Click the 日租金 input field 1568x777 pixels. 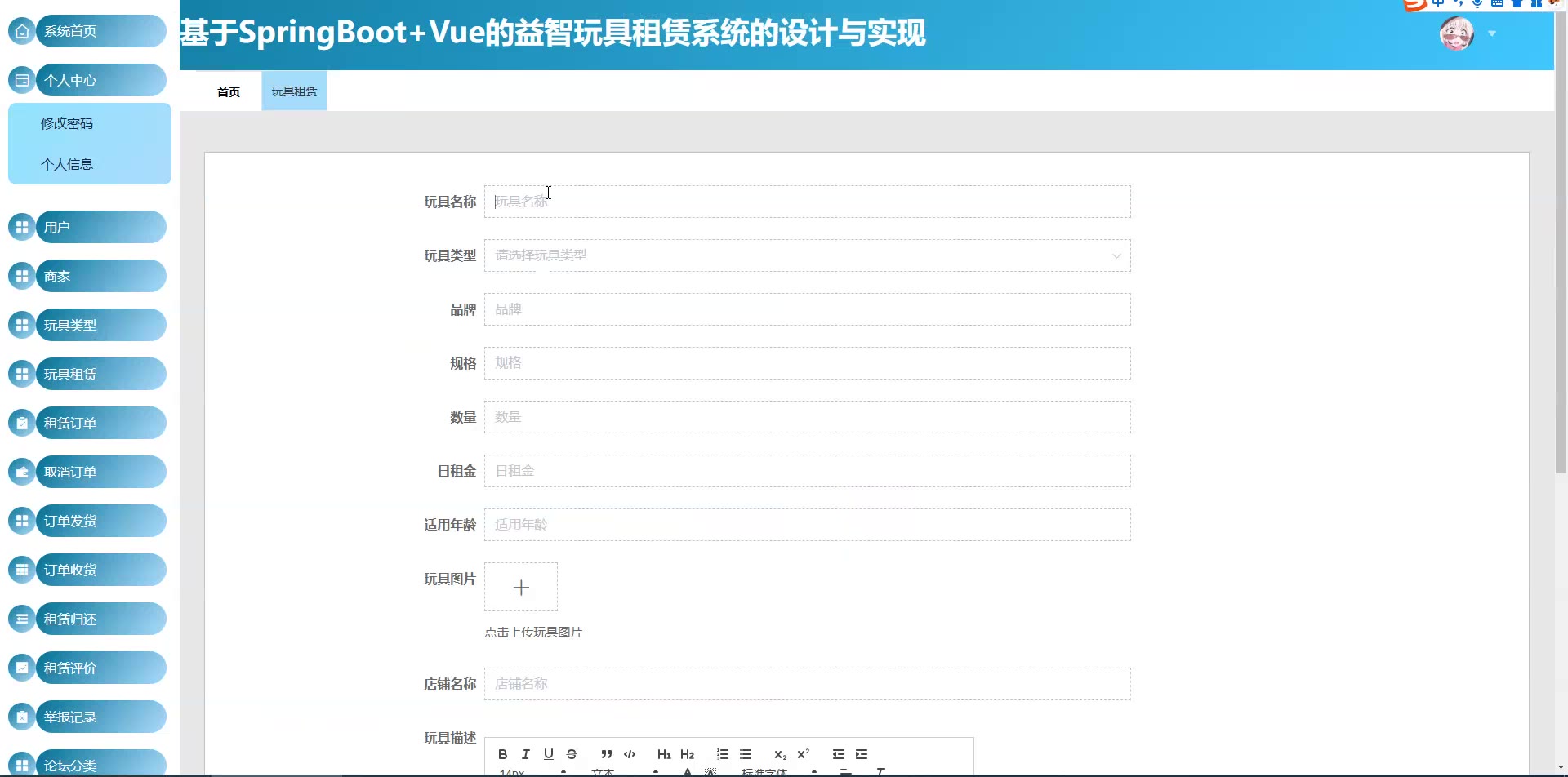coord(807,471)
